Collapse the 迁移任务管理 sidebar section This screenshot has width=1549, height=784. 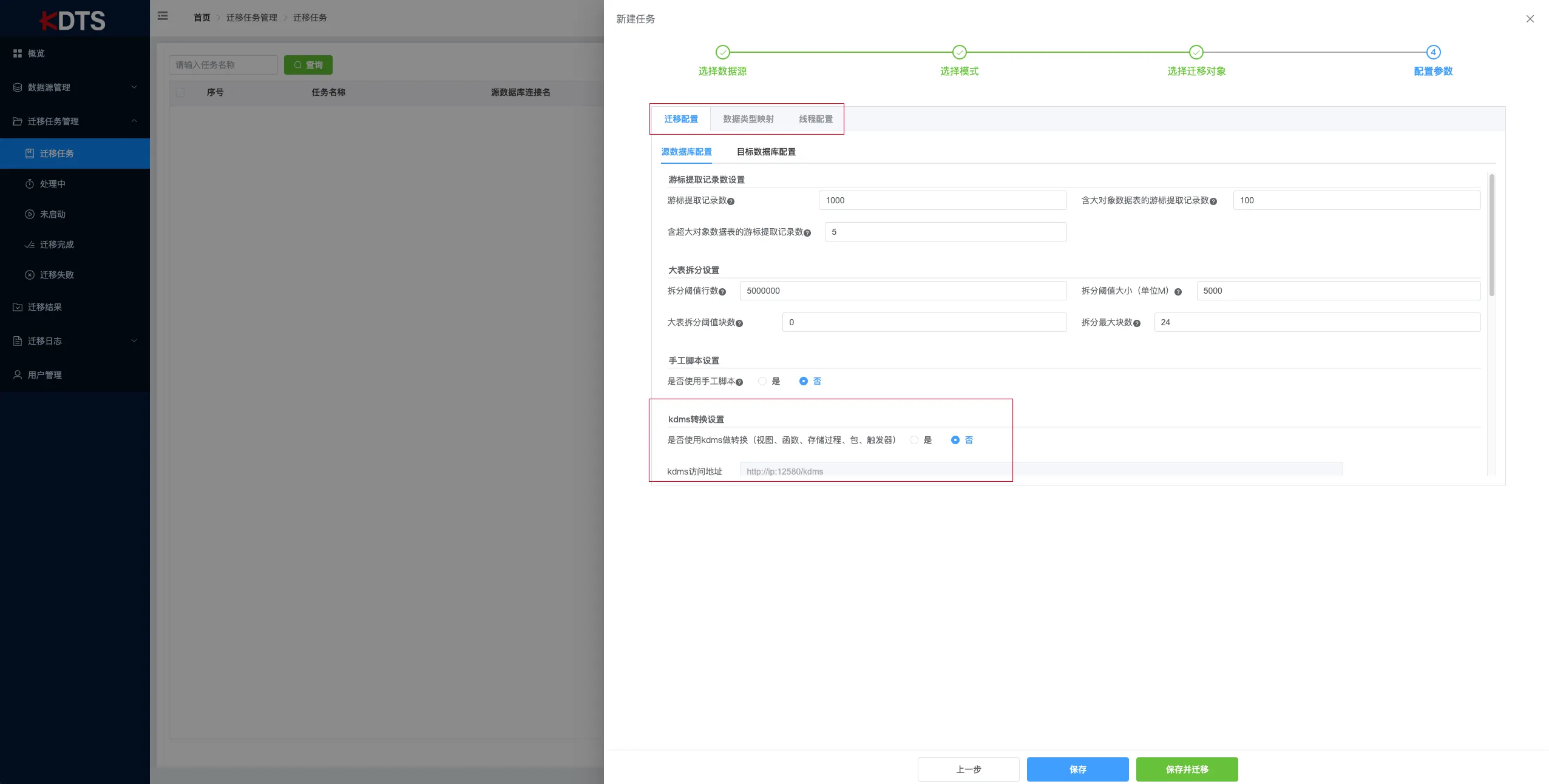[135, 121]
